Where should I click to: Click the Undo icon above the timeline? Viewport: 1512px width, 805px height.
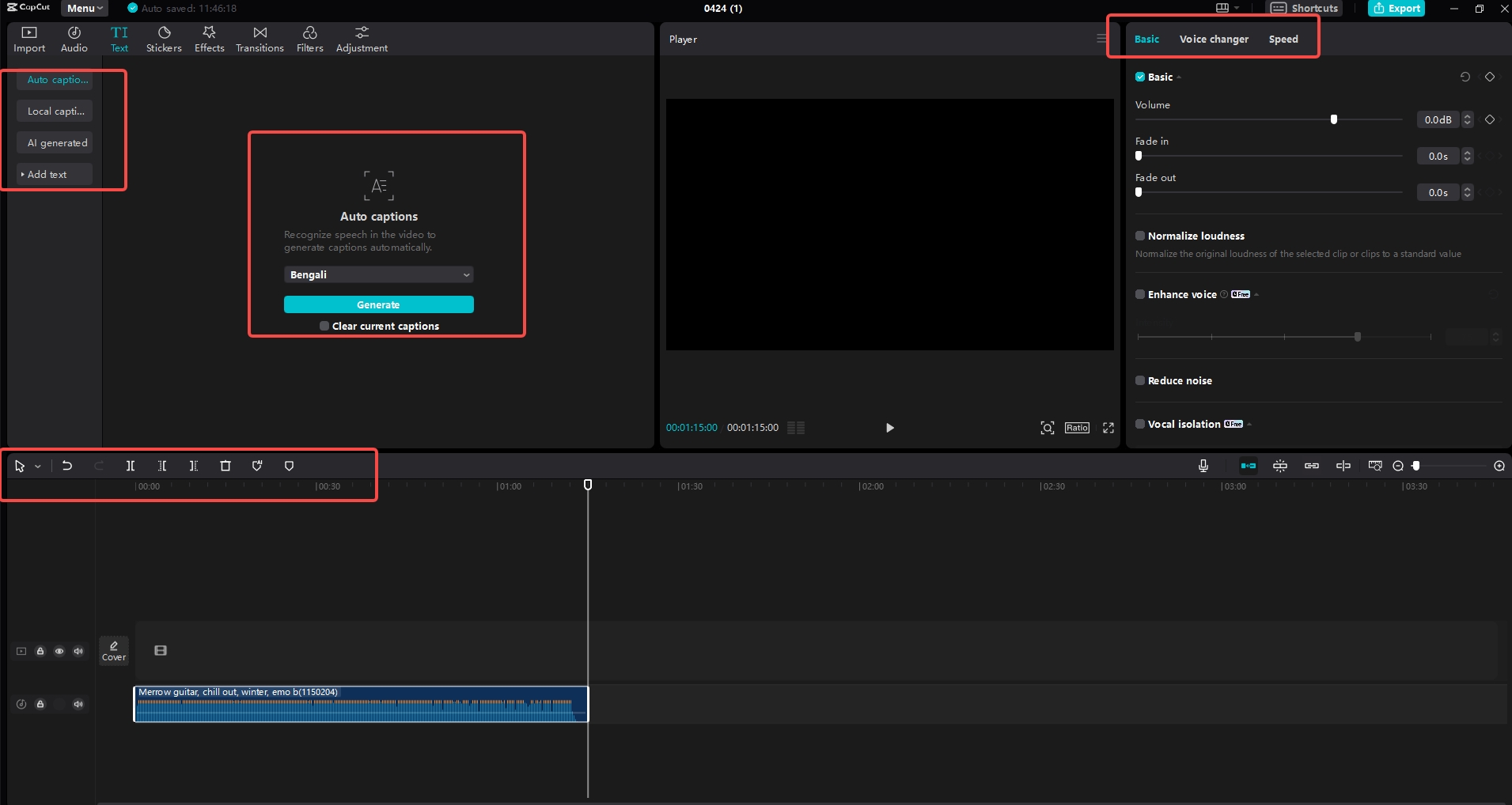pos(66,466)
